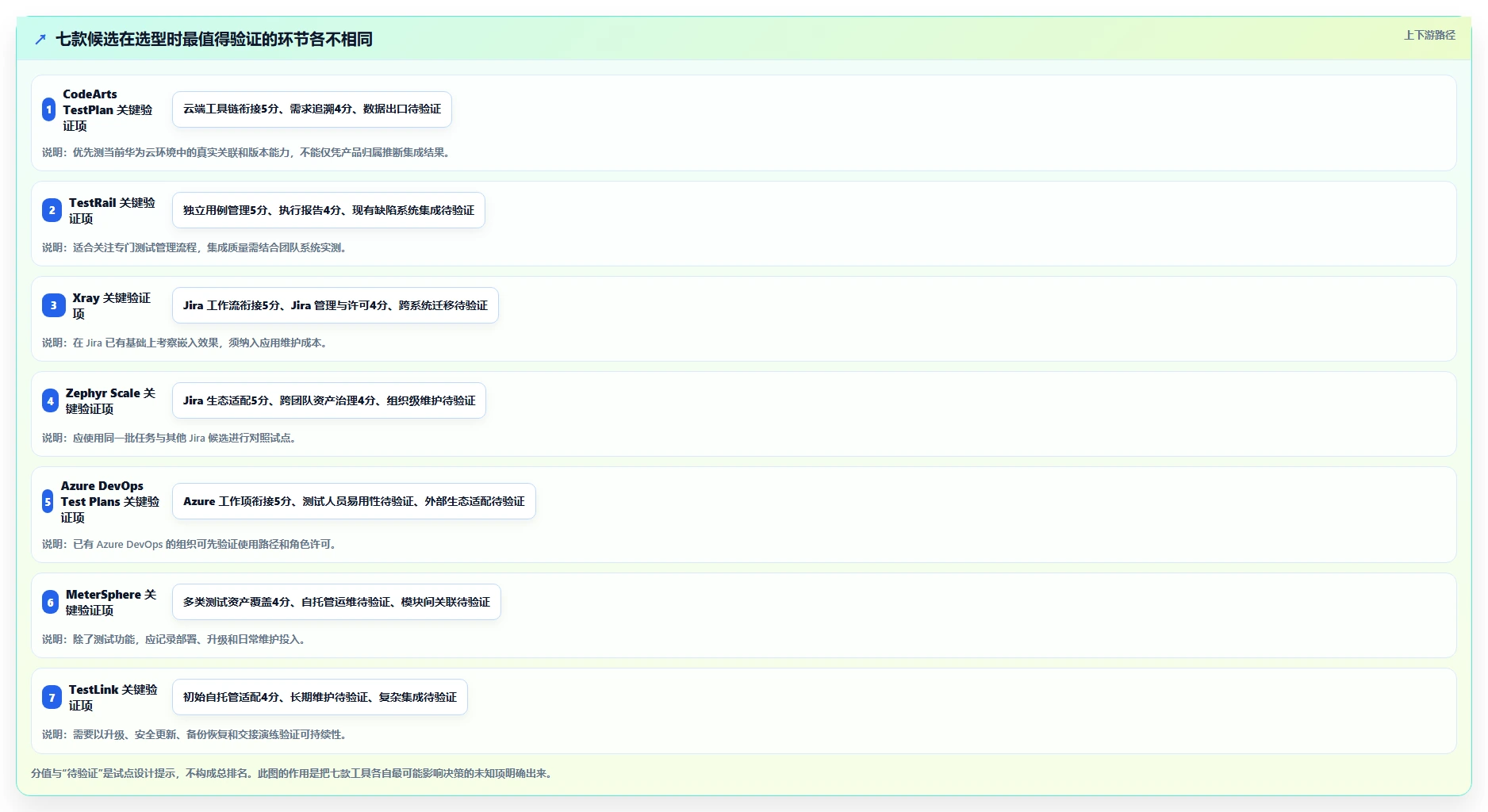The width and height of the screenshot is (1488, 812).
Task: Click the chip 初始自托管适配4分、长期维护待验证
Action: pyautogui.click(x=320, y=697)
